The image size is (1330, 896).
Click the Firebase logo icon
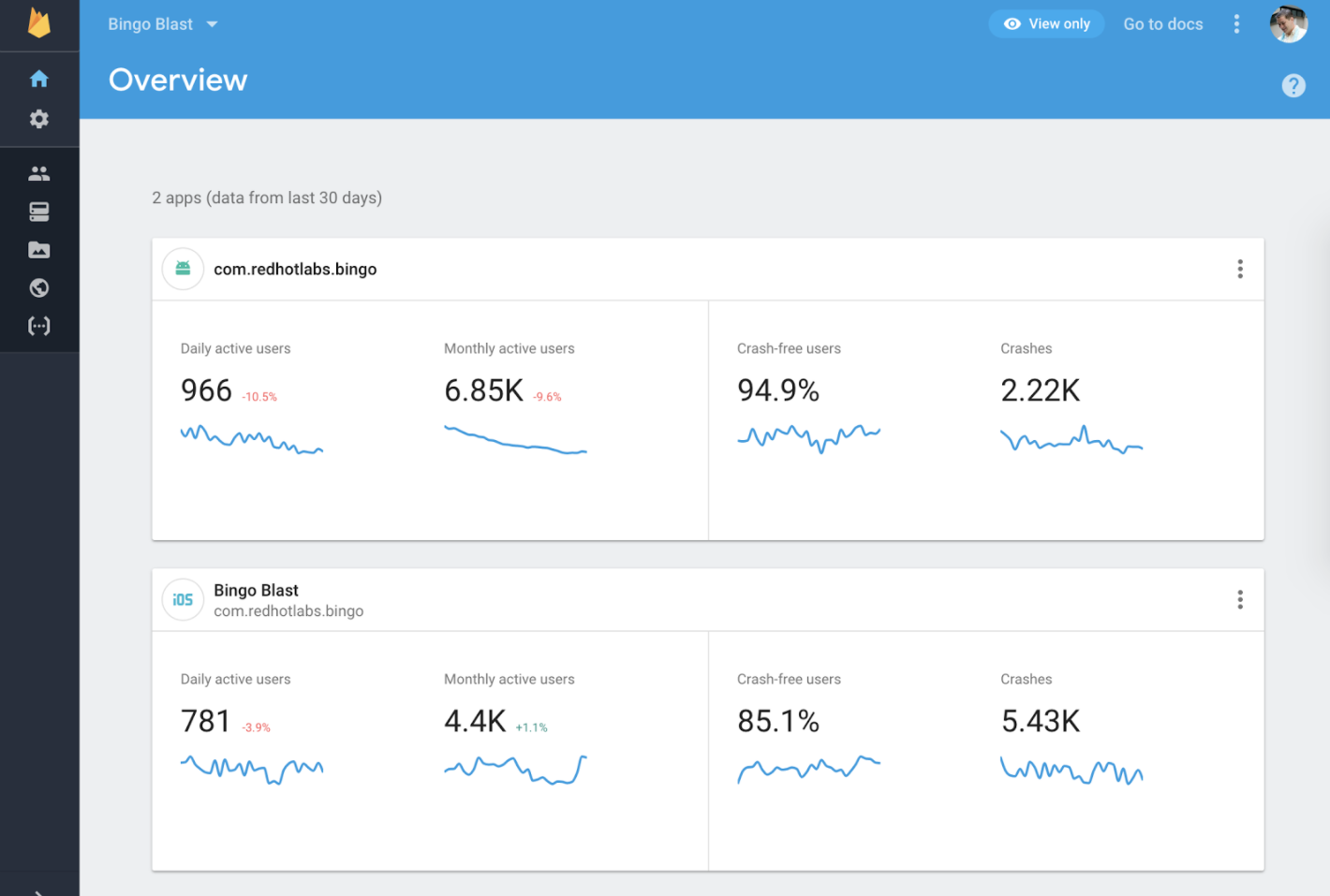click(39, 23)
